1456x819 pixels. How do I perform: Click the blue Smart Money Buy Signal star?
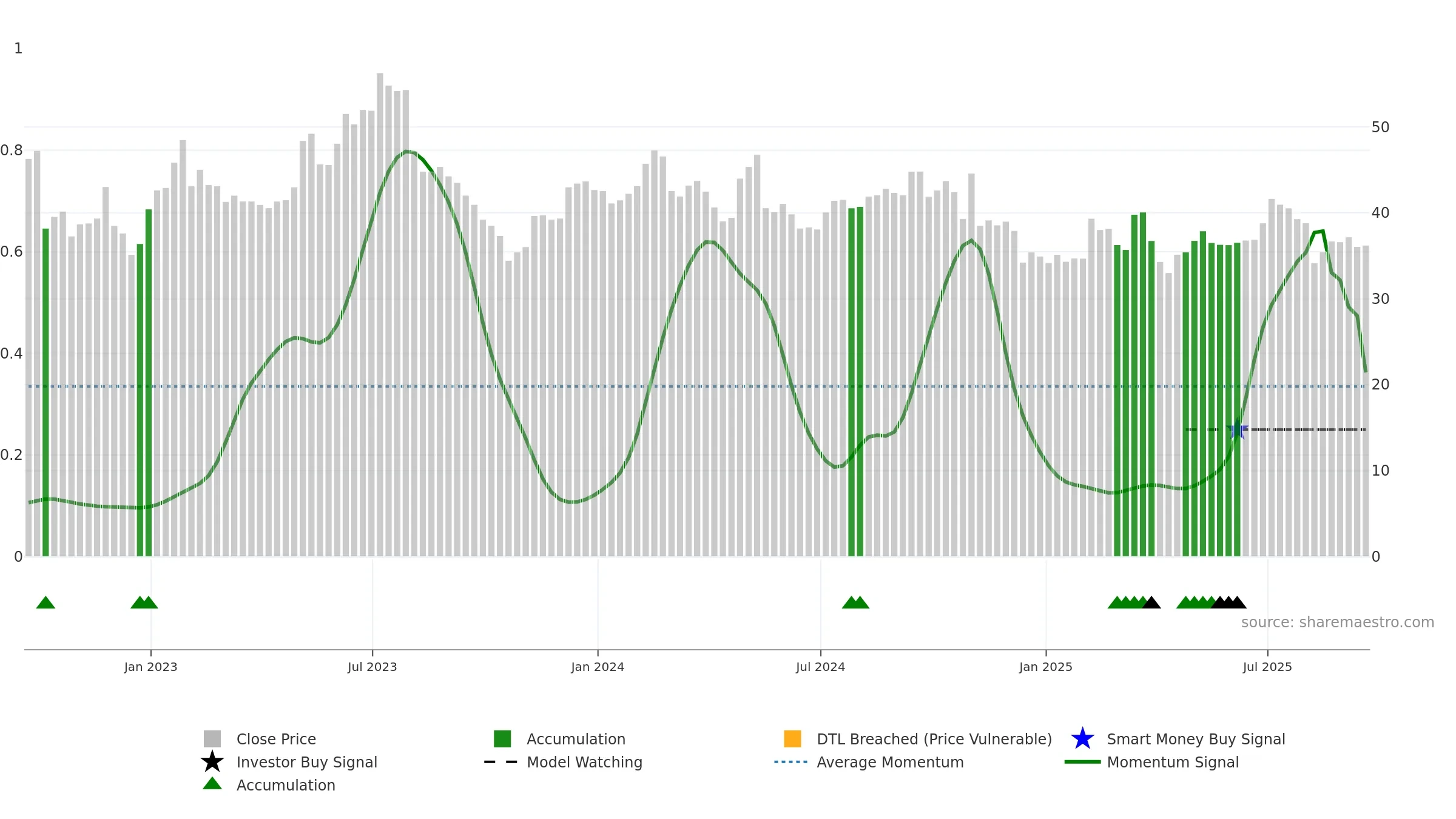point(1083,739)
